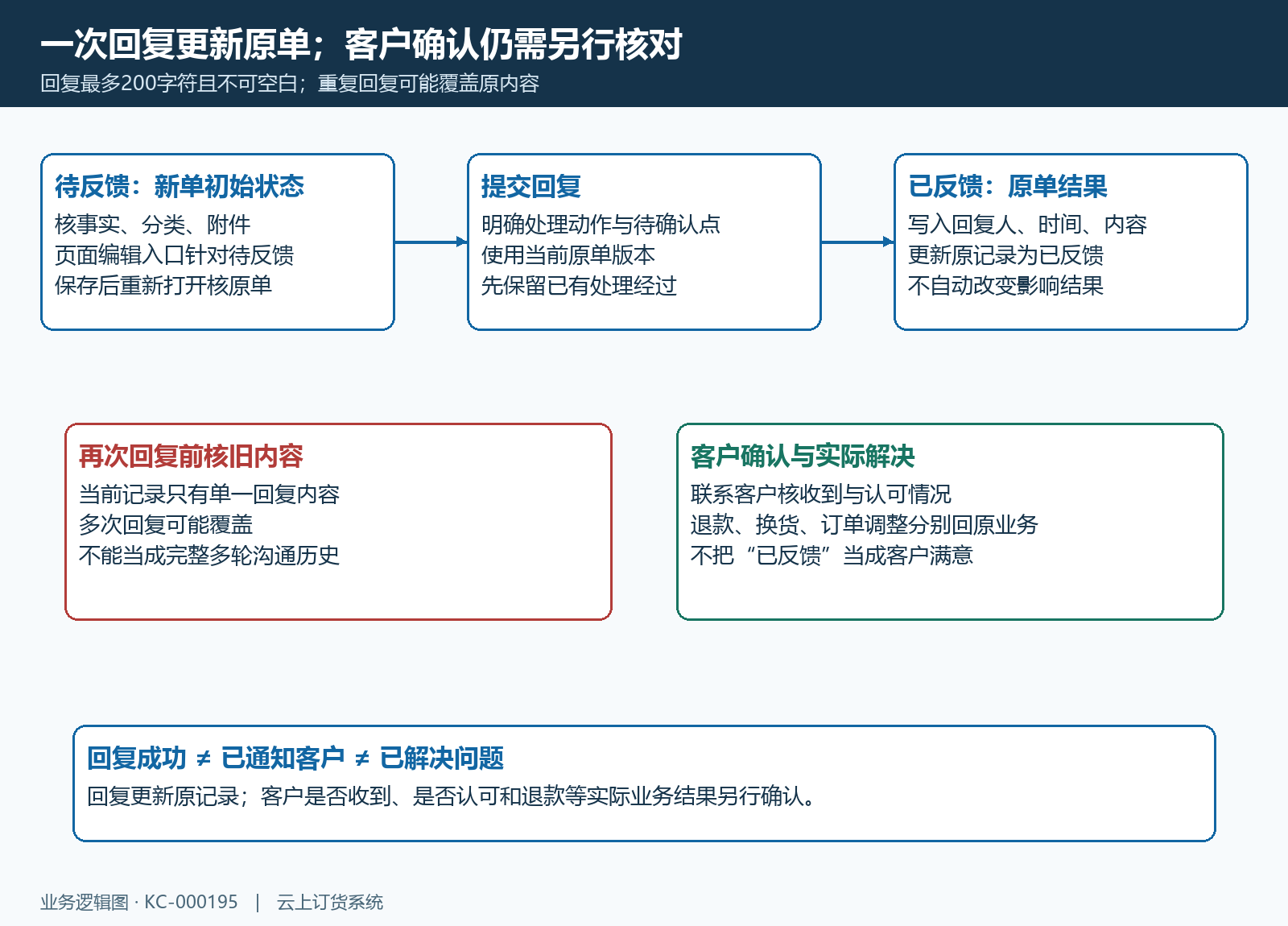Screen dimensions: 1288x926
Task: Select red heading '再次回复前核旧内容'
Action: 191,456
